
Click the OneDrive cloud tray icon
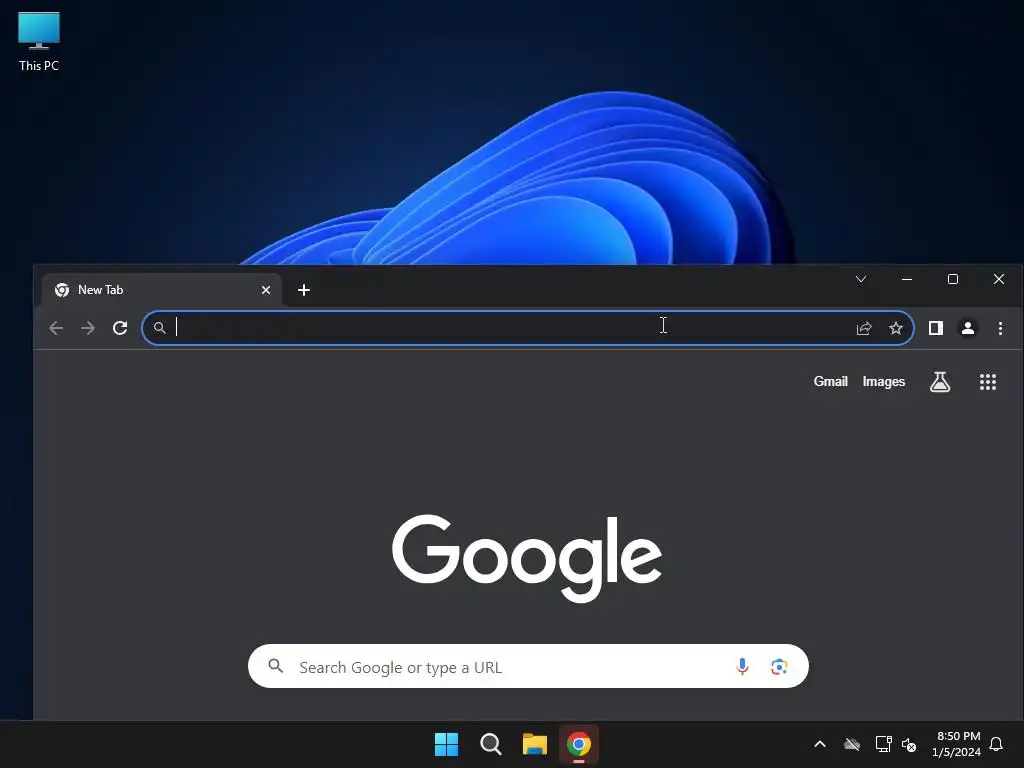(x=852, y=744)
